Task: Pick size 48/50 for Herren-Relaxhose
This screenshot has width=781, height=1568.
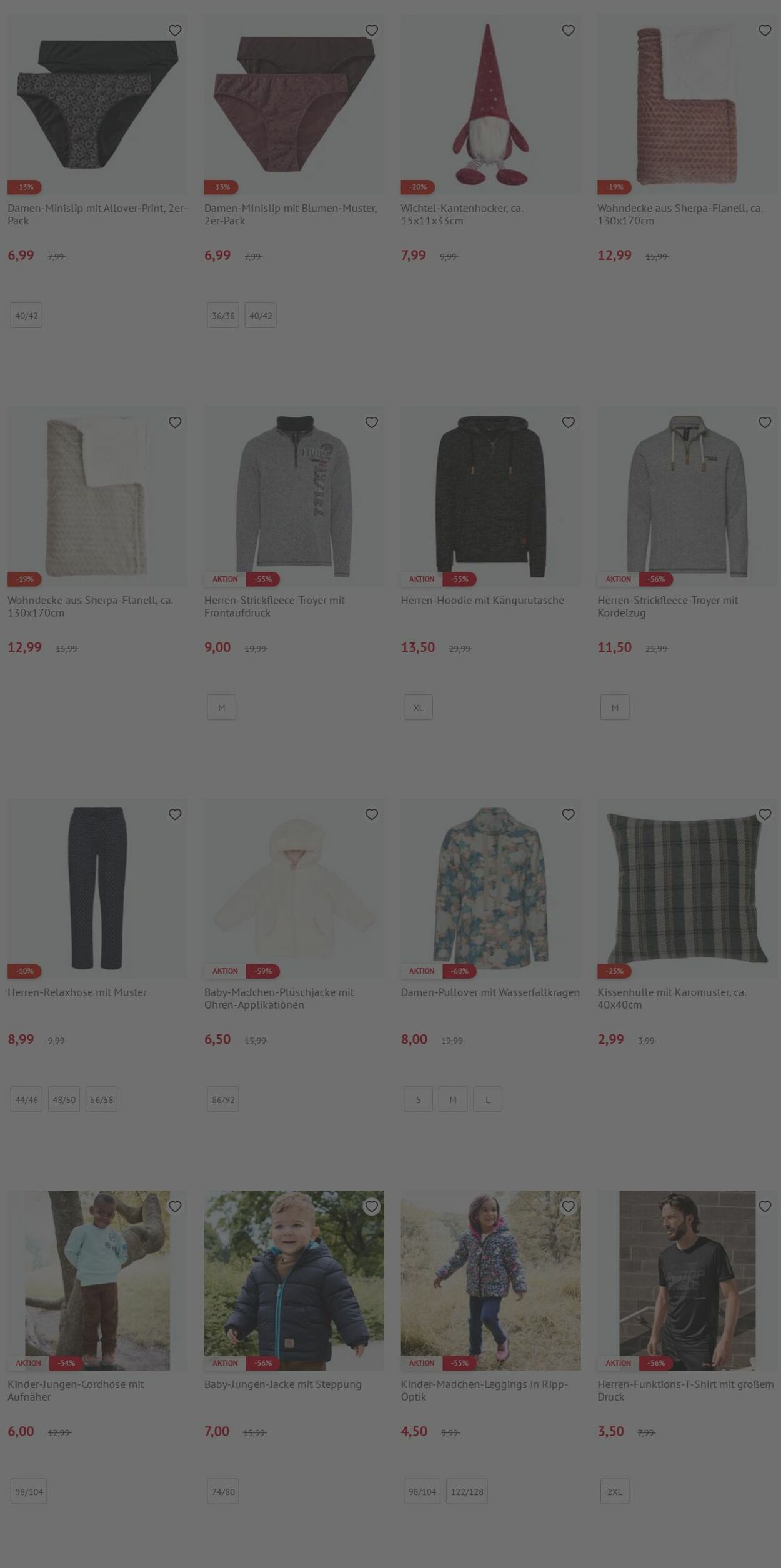Action: tap(64, 1099)
